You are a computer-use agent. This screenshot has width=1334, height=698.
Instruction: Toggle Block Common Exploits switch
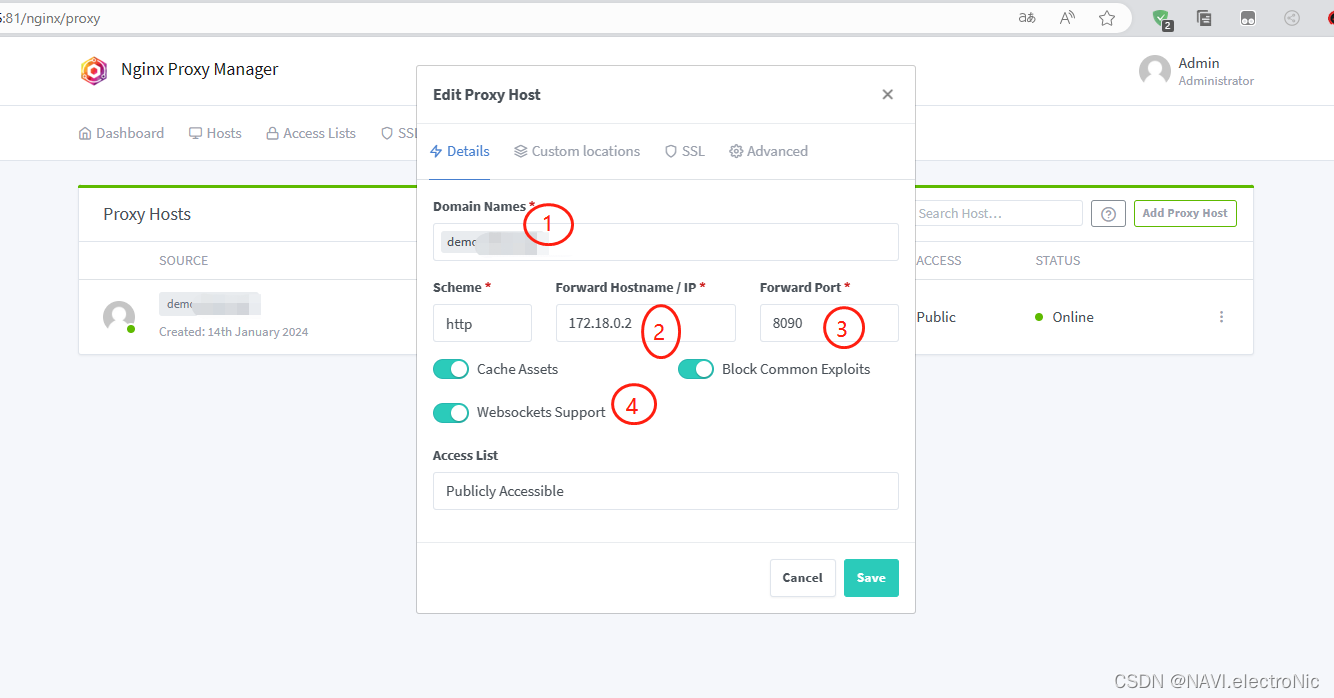pyautogui.click(x=696, y=369)
